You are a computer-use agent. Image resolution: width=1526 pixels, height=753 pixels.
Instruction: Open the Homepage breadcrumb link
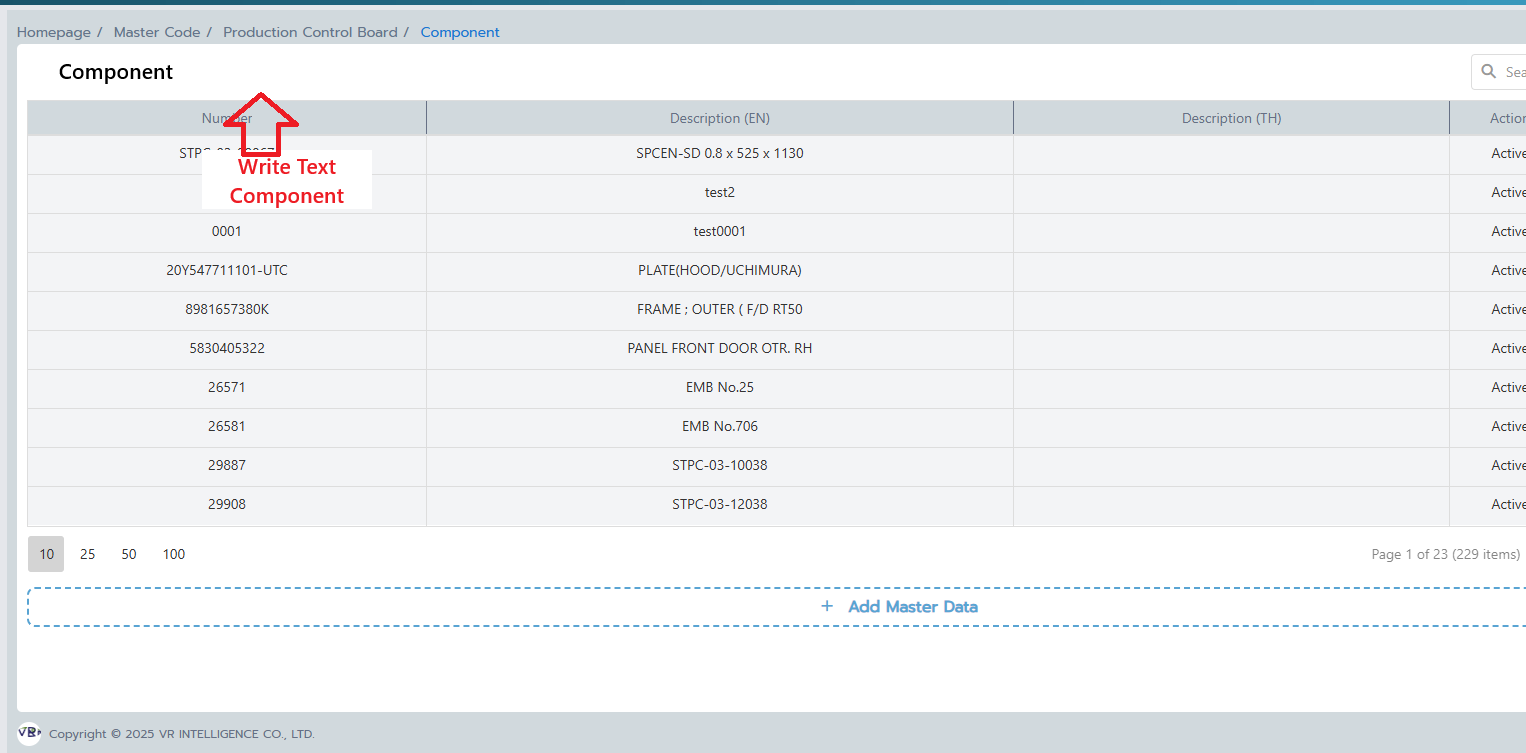coord(54,32)
